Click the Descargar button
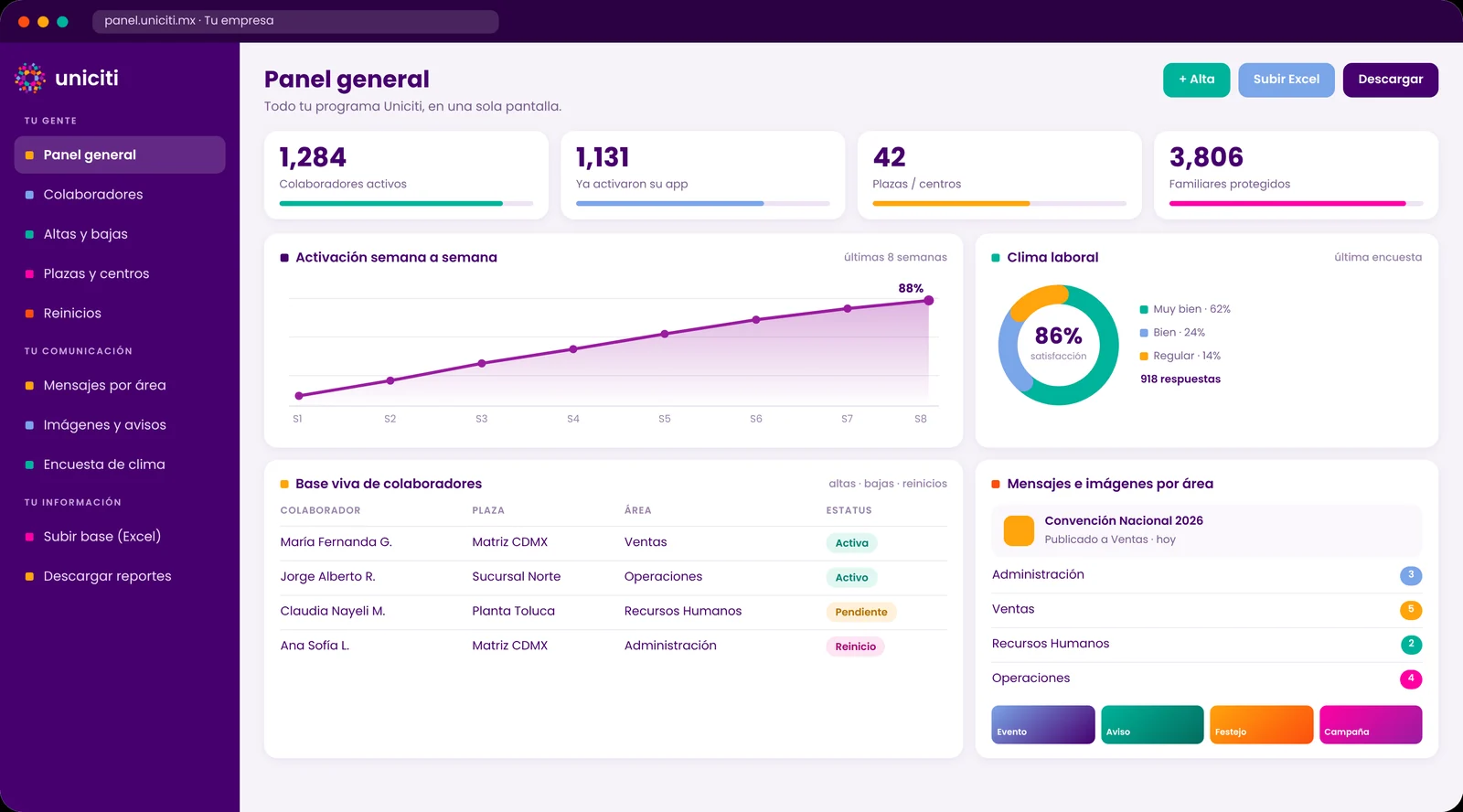1463x812 pixels. click(1390, 80)
